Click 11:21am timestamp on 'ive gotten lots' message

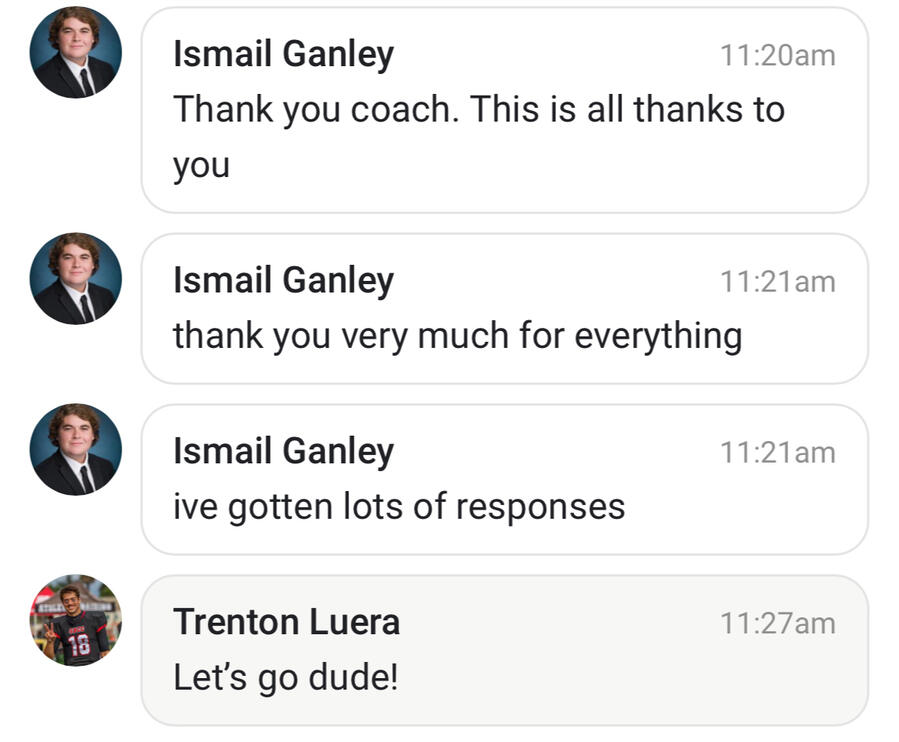pos(777,452)
